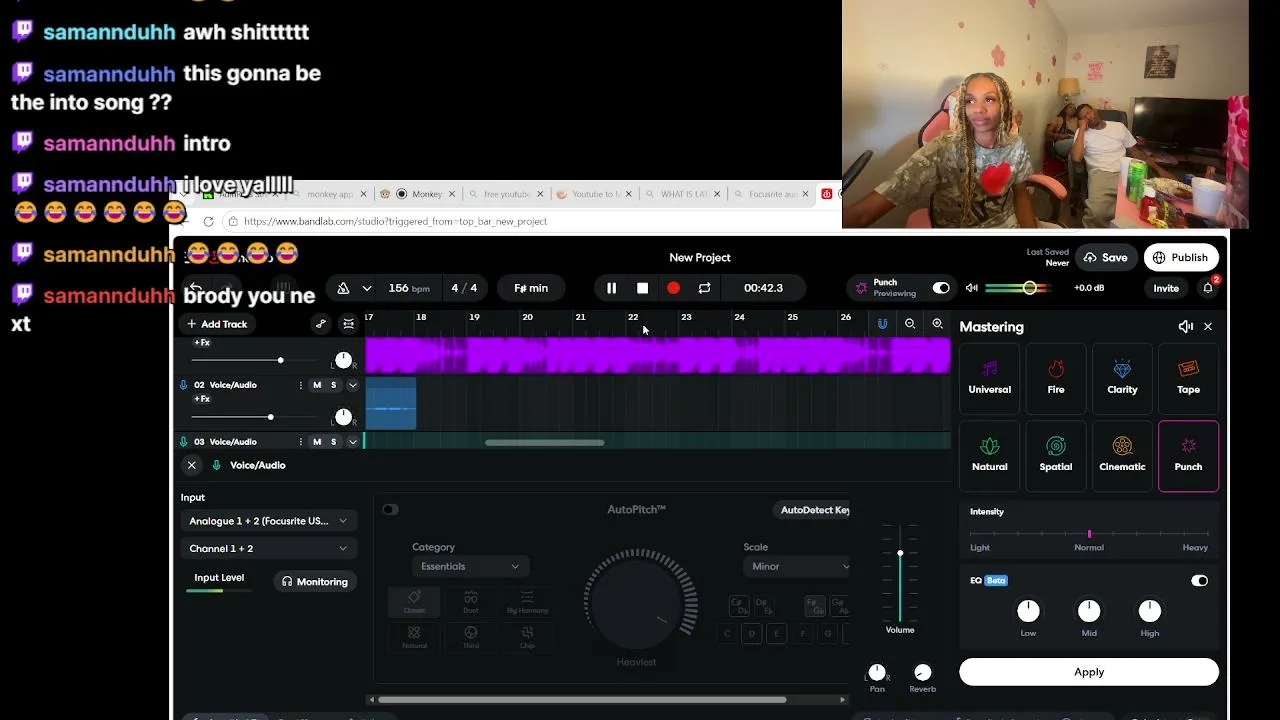Screen dimensions: 1280x720
Task: Select the Spatial mastering preset
Action: [x=1056, y=455]
